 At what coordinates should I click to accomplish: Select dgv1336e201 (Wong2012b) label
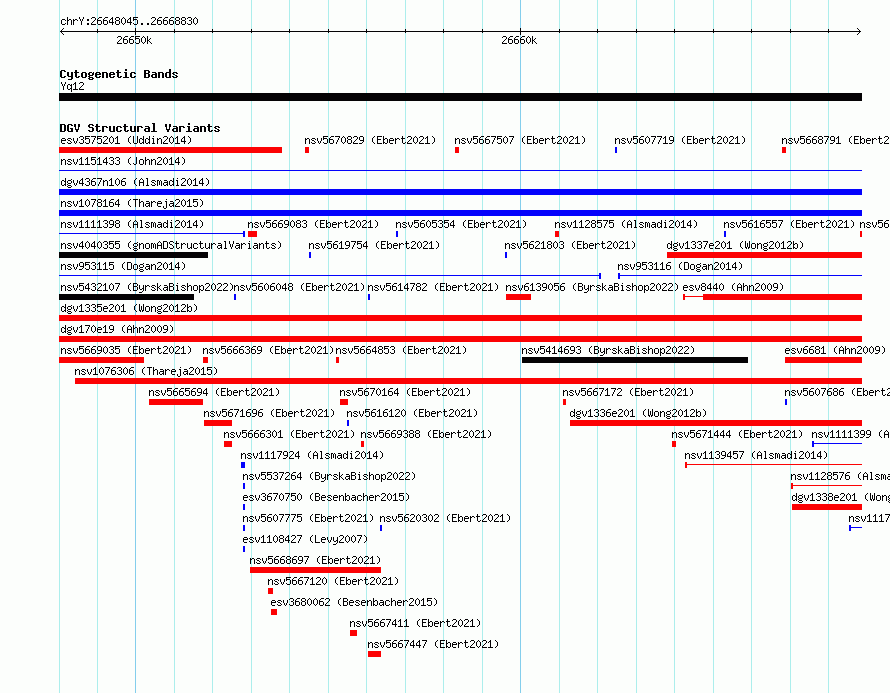pos(638,413)
